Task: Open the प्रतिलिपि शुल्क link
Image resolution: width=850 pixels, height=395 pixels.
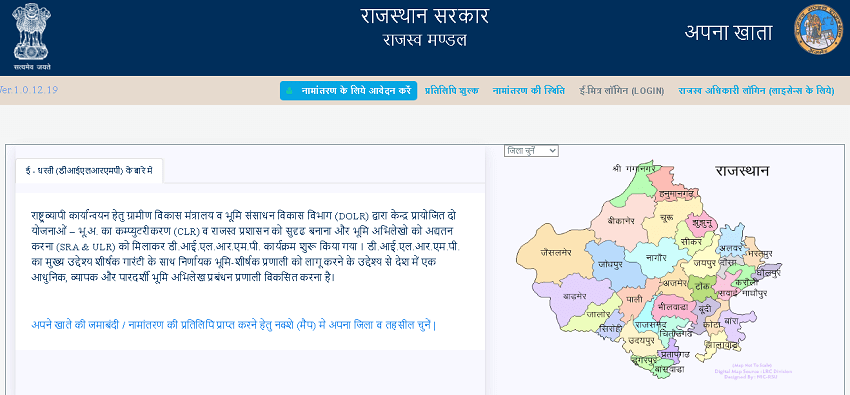Action: 451,90
